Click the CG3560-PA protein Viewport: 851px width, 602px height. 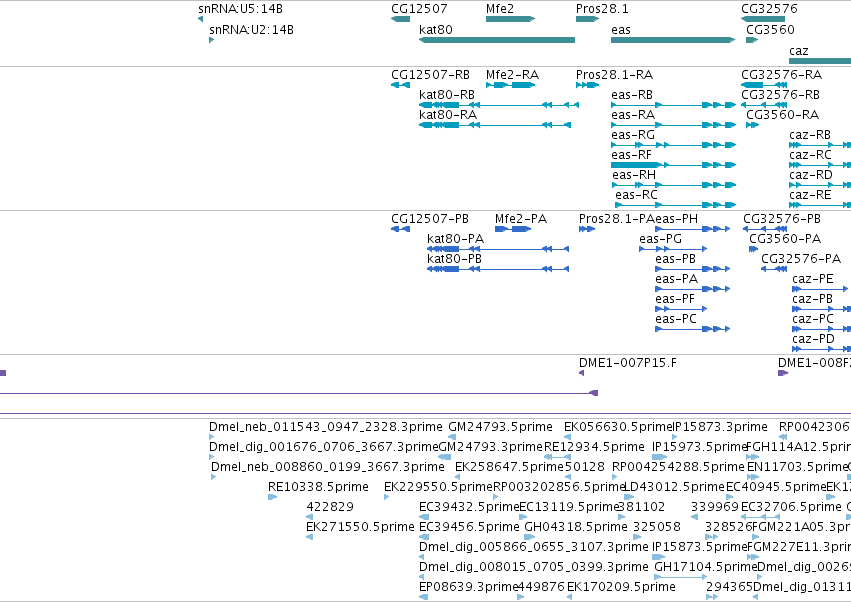(753, 249)
